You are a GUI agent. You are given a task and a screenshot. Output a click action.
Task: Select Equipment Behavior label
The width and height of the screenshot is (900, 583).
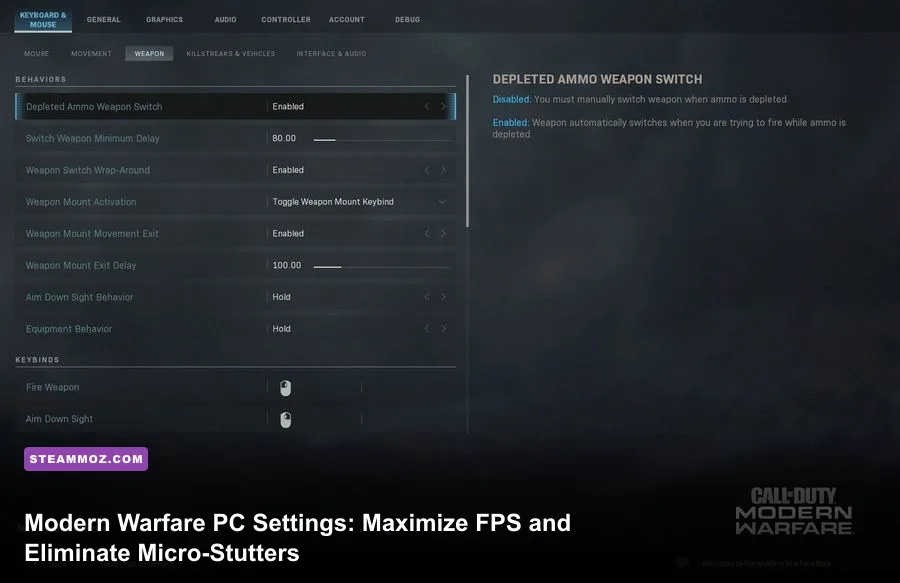pyautogui.click(x=69, y=329)
